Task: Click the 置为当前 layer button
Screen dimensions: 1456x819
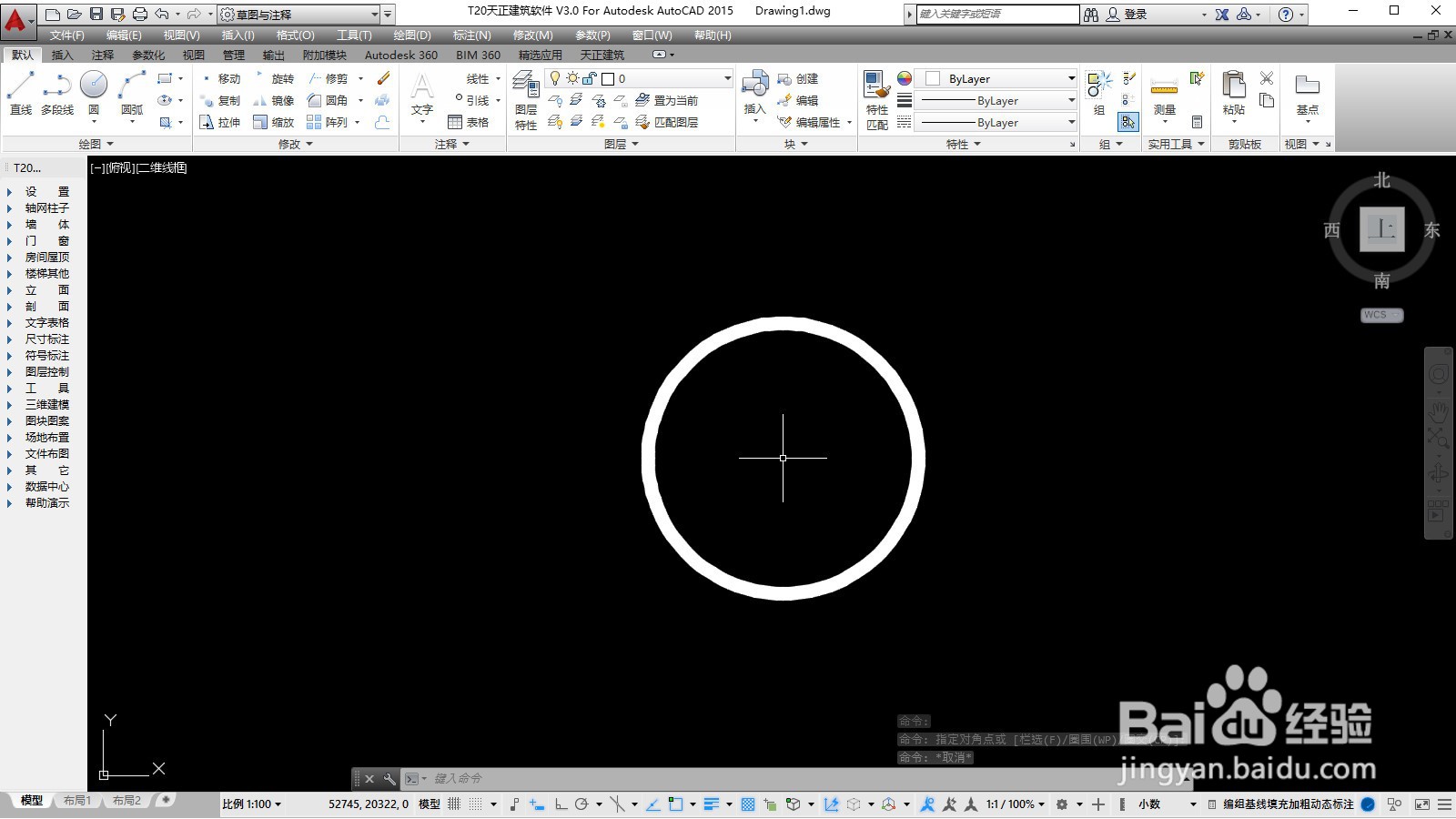Action: [x=667, y=101]
